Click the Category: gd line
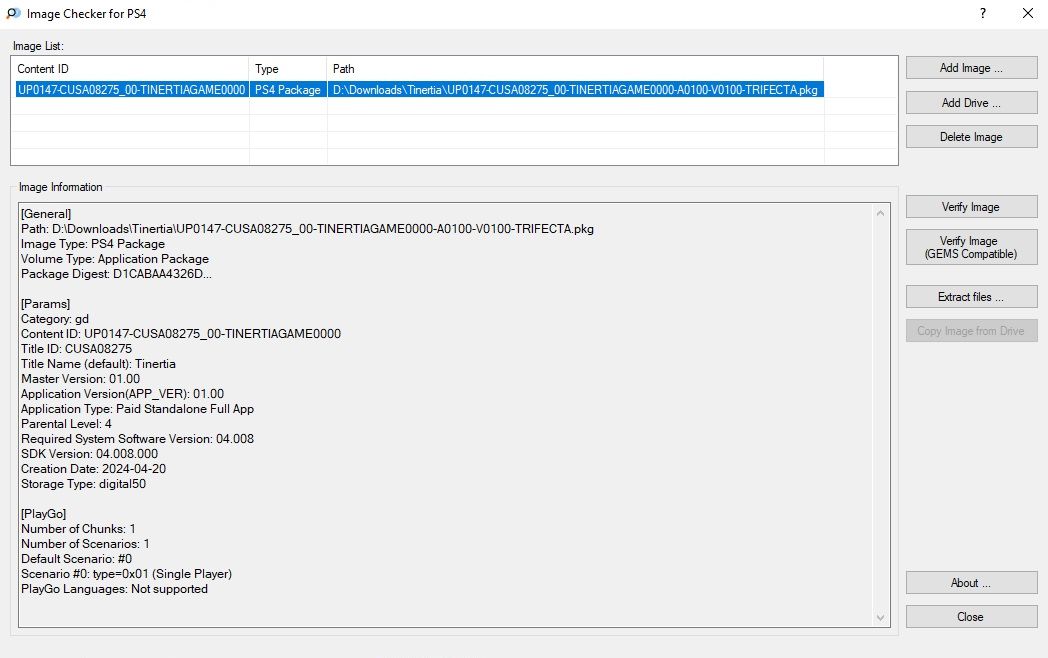This screenshot has height=658, width=1048. tap(55, 319)
